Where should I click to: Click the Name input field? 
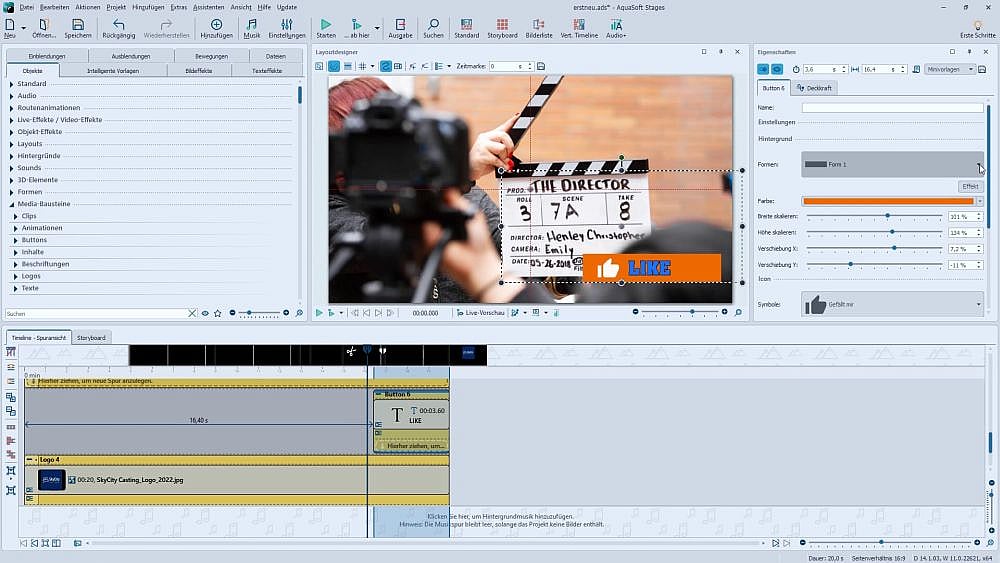tap(892, 107)
